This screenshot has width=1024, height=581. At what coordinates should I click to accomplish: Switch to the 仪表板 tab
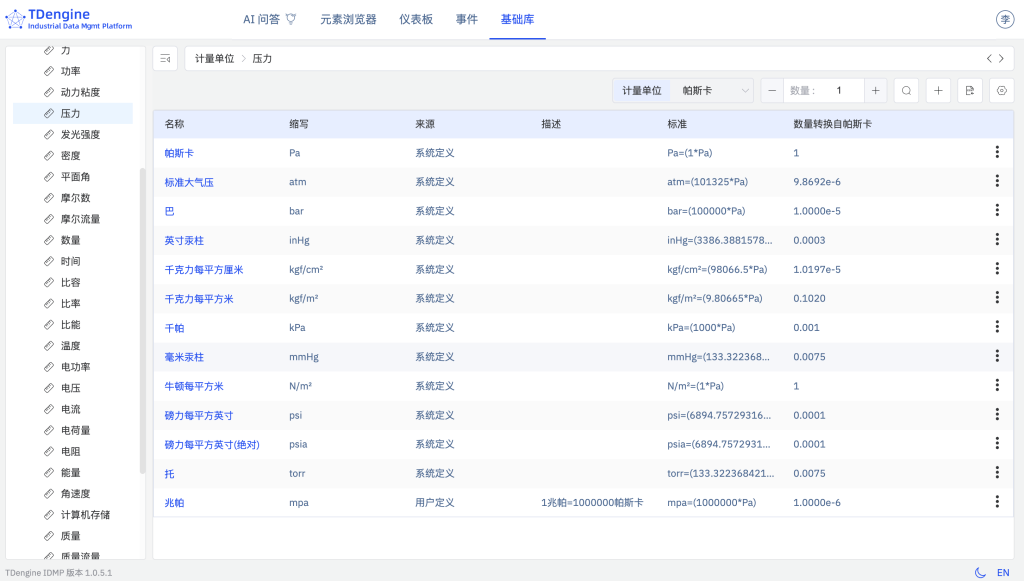tap(417, 18)
